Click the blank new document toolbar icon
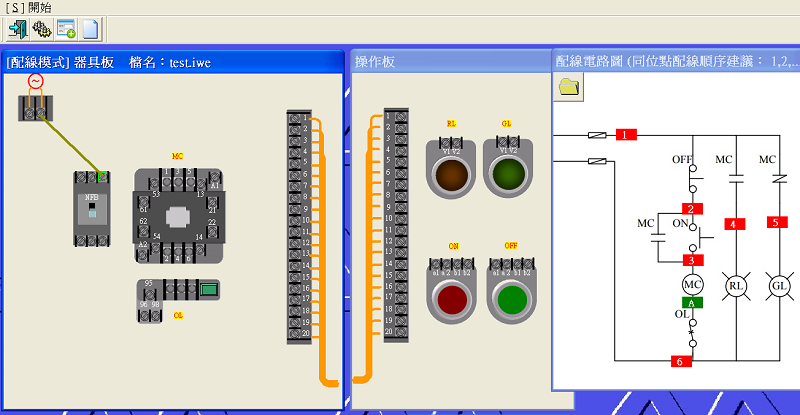This screenshot has height=415, width=800. 90,29
